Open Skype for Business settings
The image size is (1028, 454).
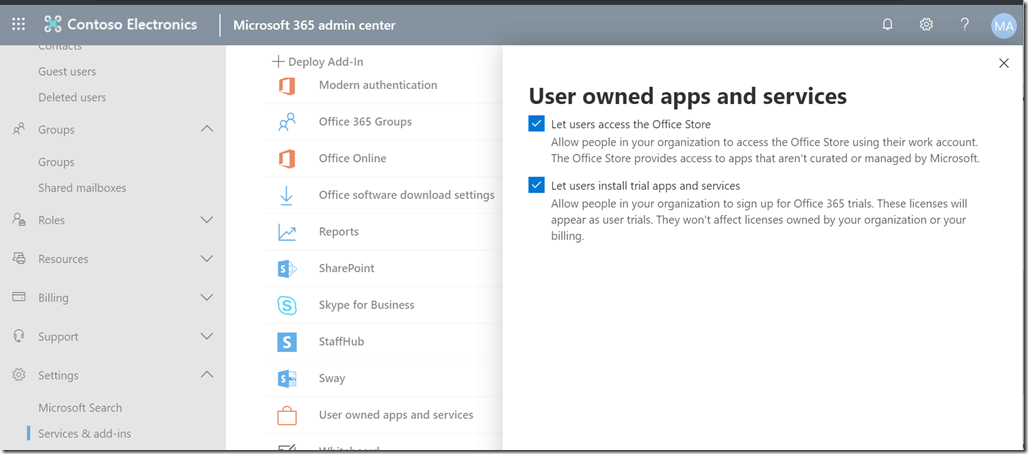point(366,305)
